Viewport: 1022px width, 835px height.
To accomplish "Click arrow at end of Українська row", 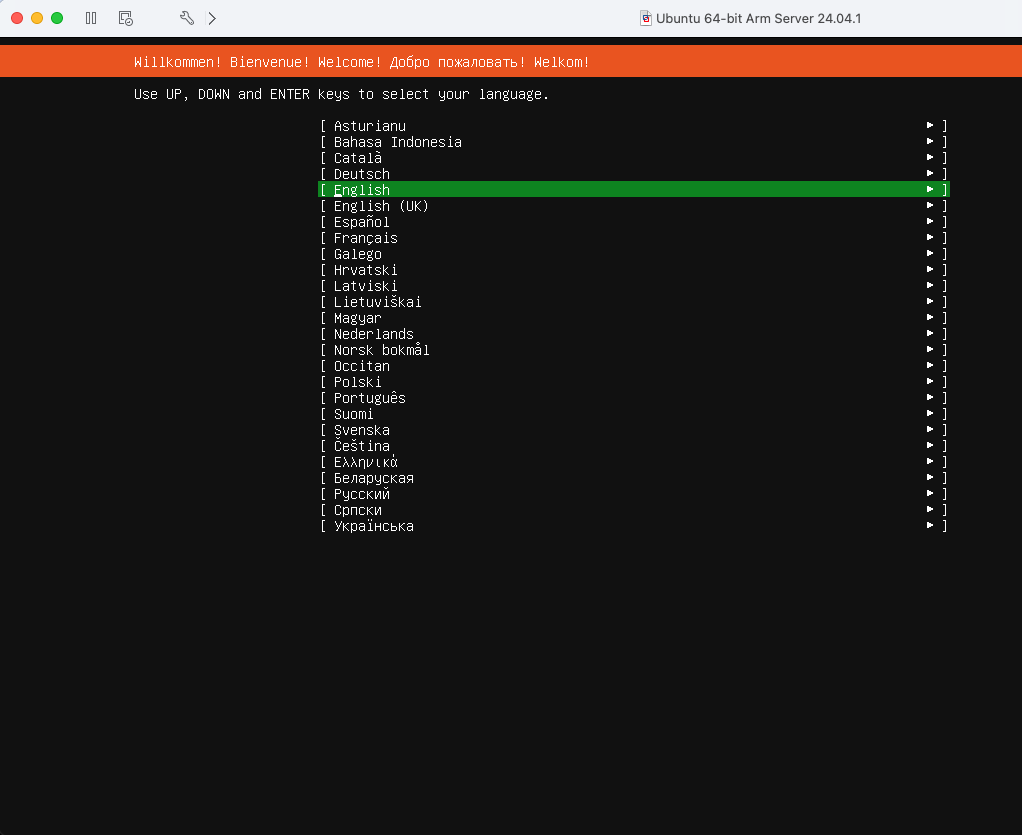I will tap(930, 525).
